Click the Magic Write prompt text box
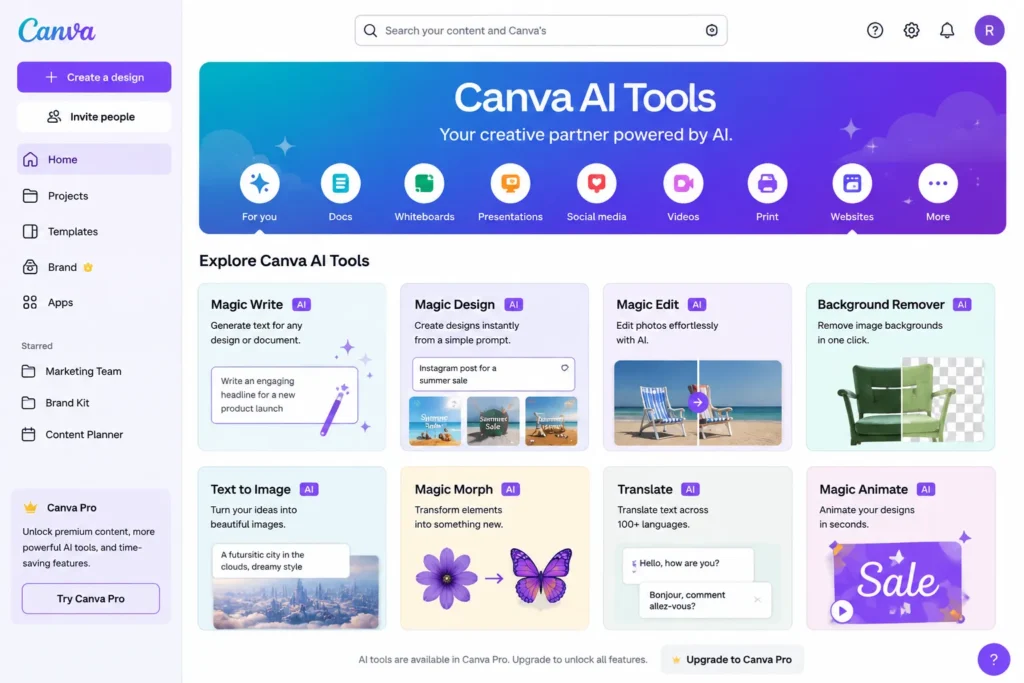The height and width of the screenshot is (683, 1024). point(284,394)
